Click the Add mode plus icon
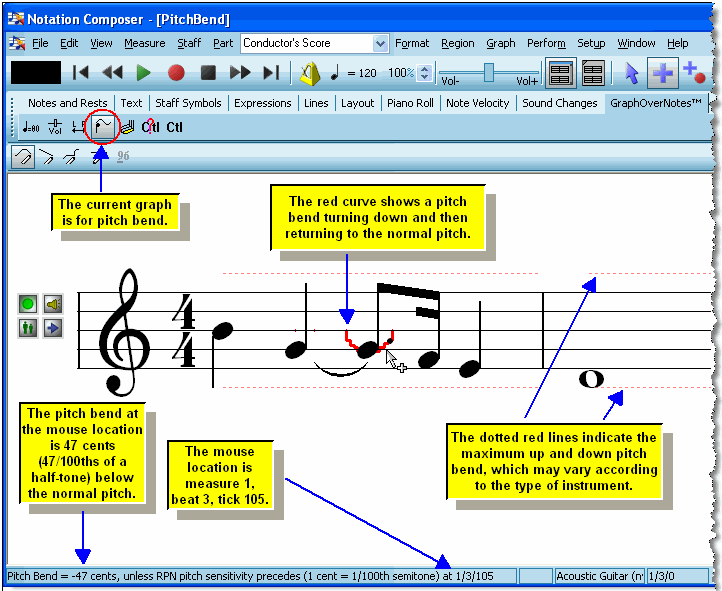This screenshot has width=722, height=591. pyautogui.click(x=661, y=73)
